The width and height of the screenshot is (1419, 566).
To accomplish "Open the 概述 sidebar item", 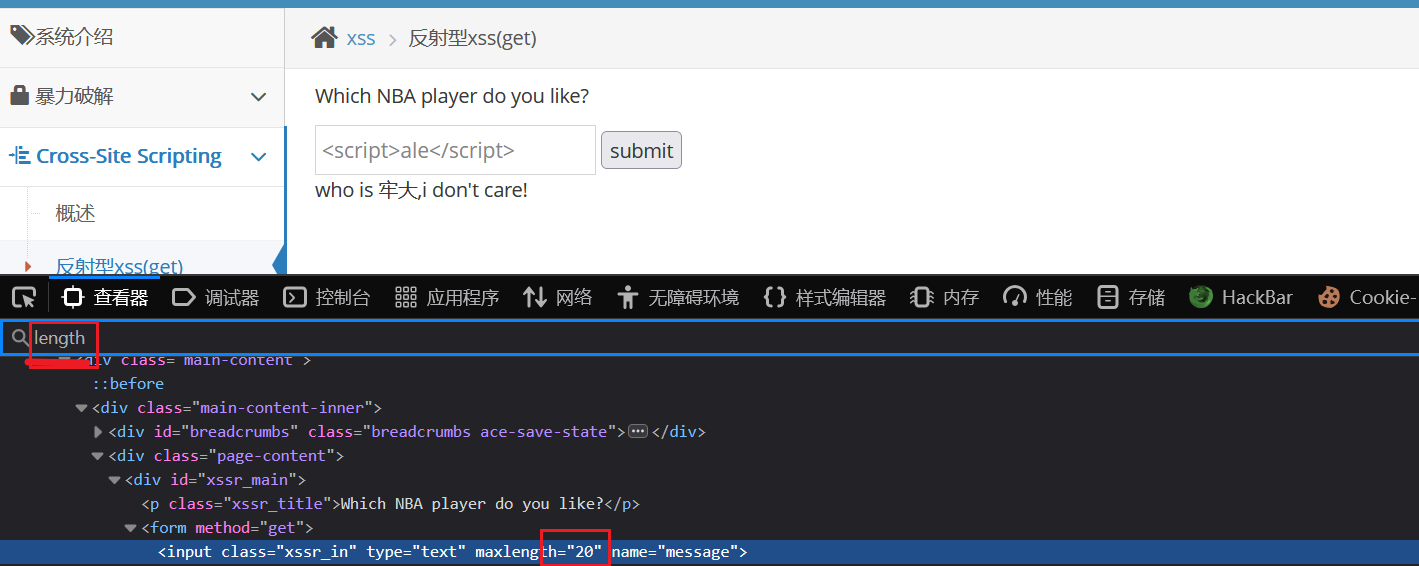I will (76, 213).
